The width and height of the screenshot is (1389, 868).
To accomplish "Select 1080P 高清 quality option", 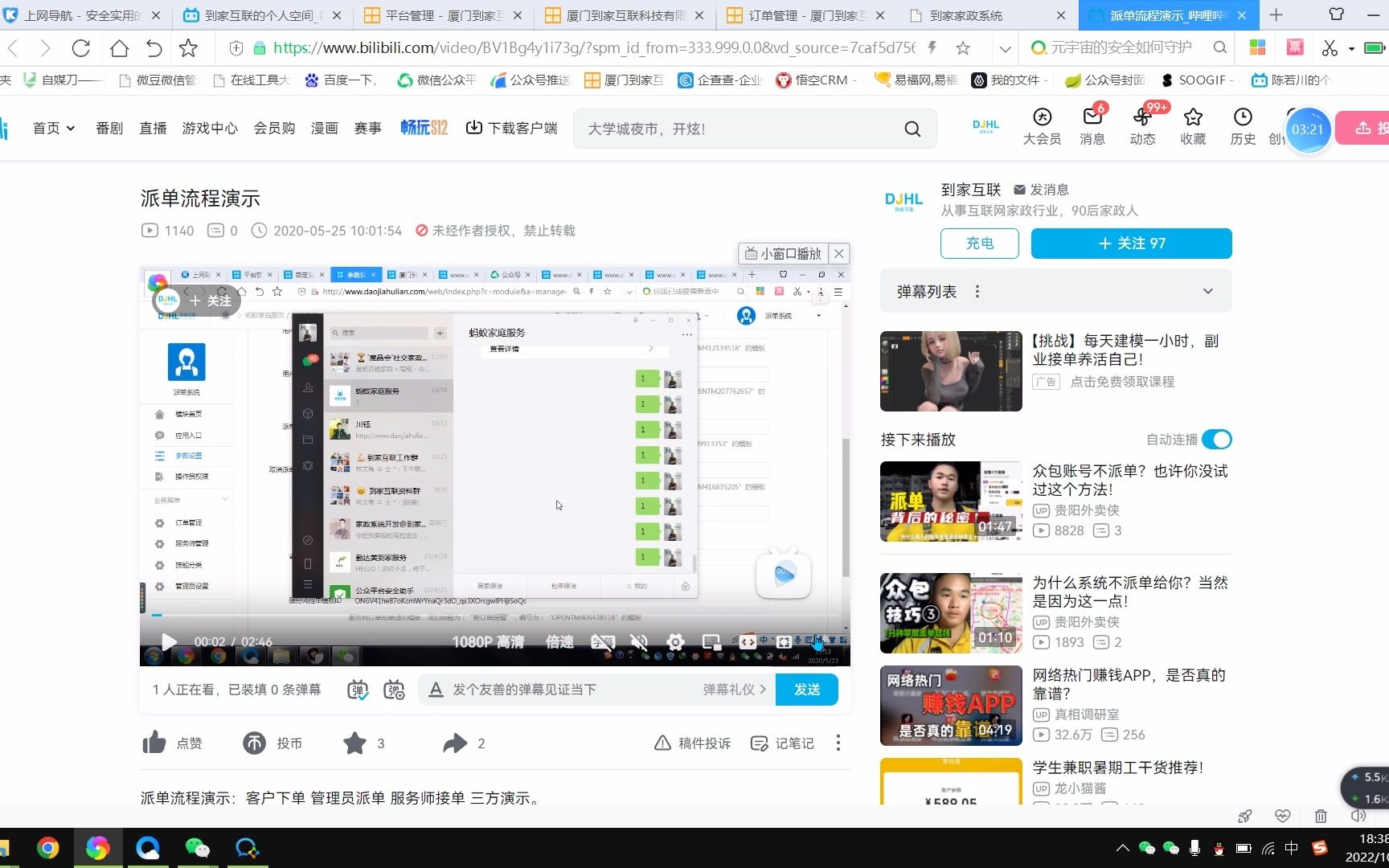I will click(x=488, y=642).
